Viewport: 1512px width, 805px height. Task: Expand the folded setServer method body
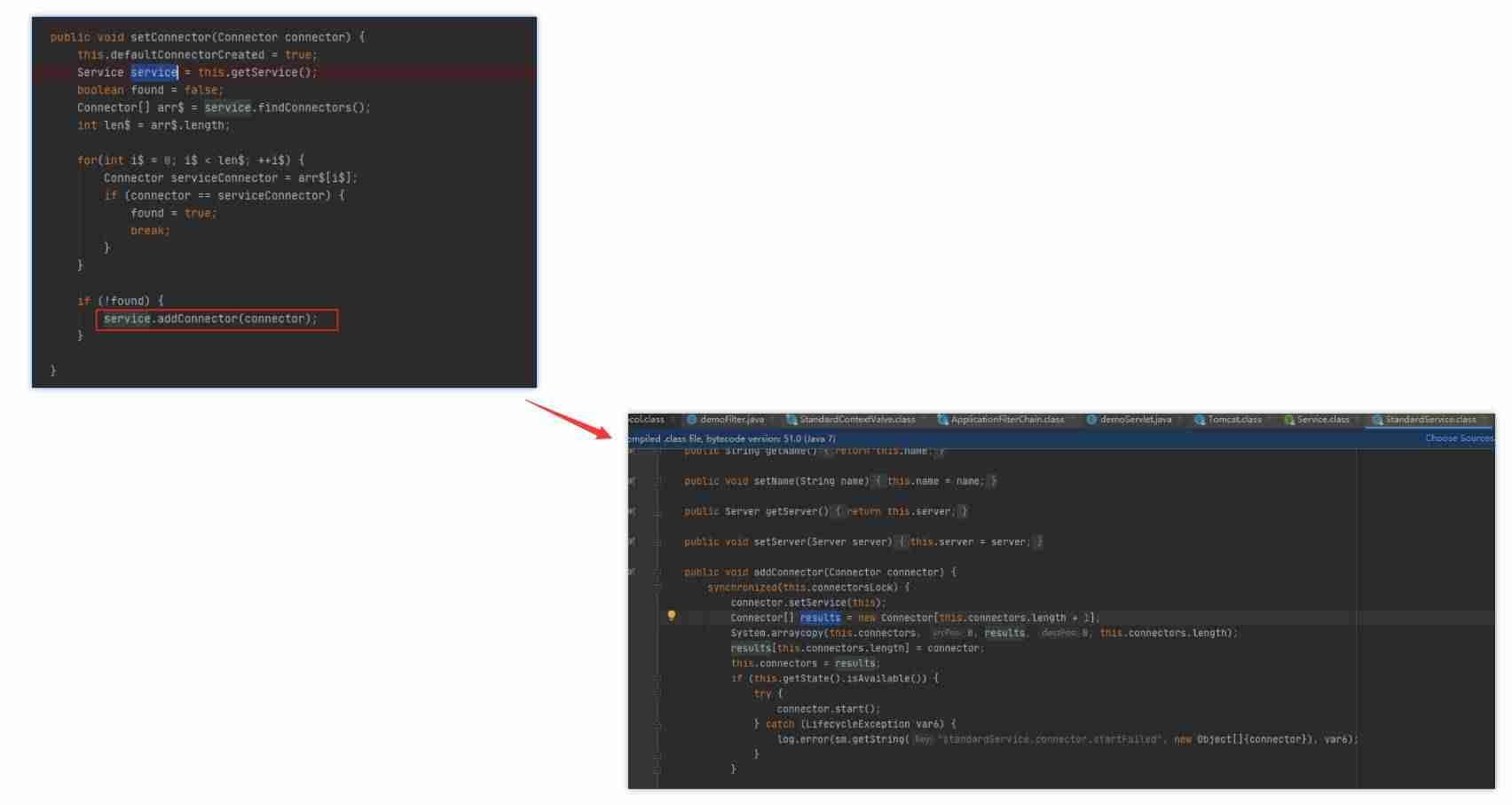658,541
